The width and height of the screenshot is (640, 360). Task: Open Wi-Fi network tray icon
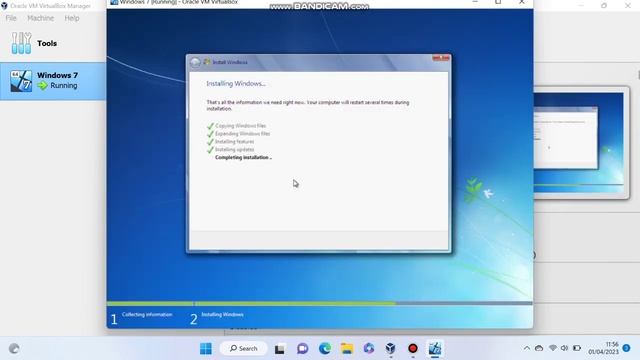[x=553, y=349]
